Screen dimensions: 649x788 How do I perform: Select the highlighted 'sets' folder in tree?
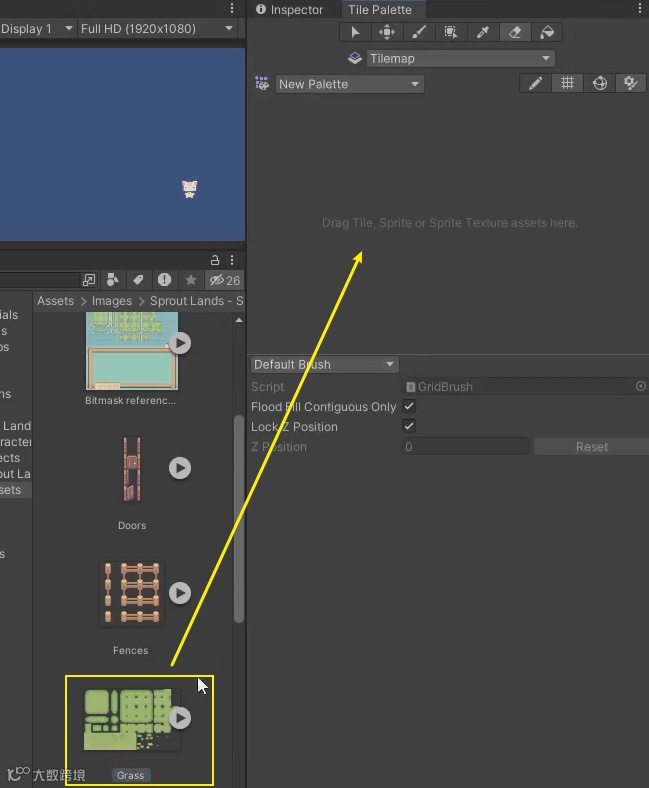16,490
